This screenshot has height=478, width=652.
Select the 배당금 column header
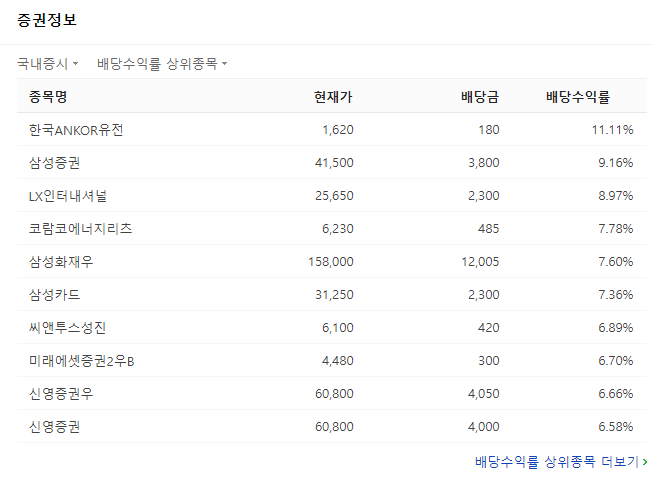pyautogui.click(x=480, y=97)
